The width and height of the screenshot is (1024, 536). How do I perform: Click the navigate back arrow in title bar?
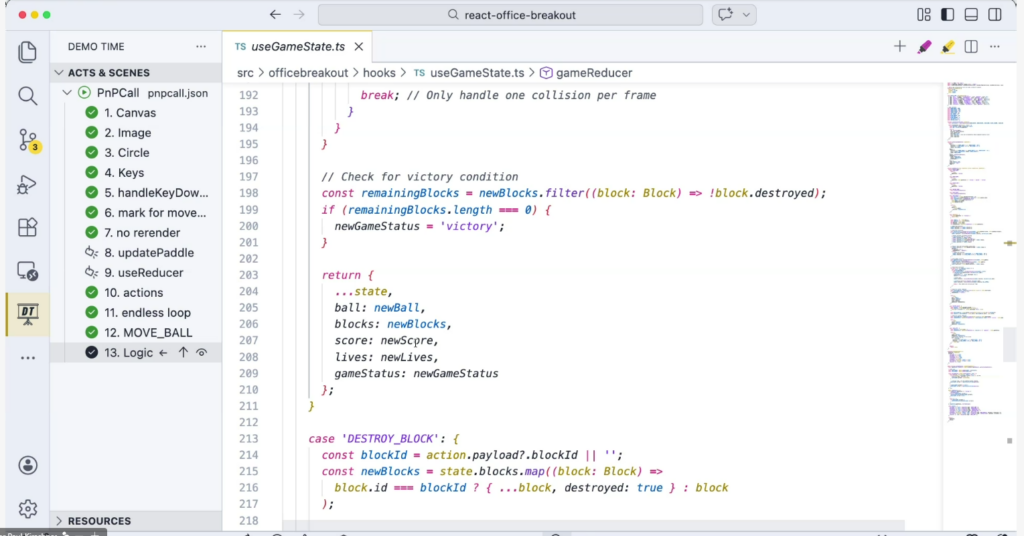coord(276,15)
